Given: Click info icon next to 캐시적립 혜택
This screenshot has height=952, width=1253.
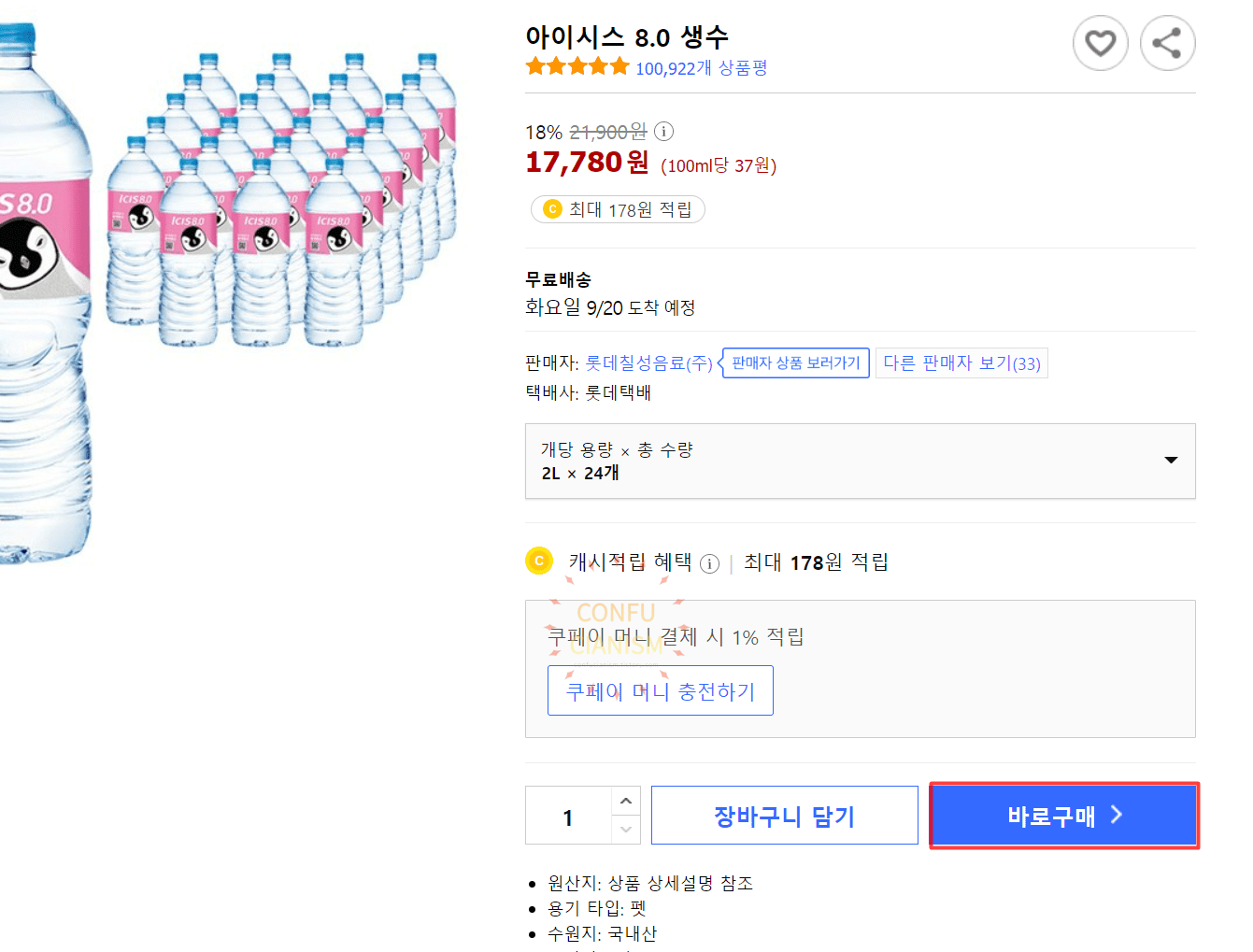Looking at the screenshot, I should coord(709,563).
